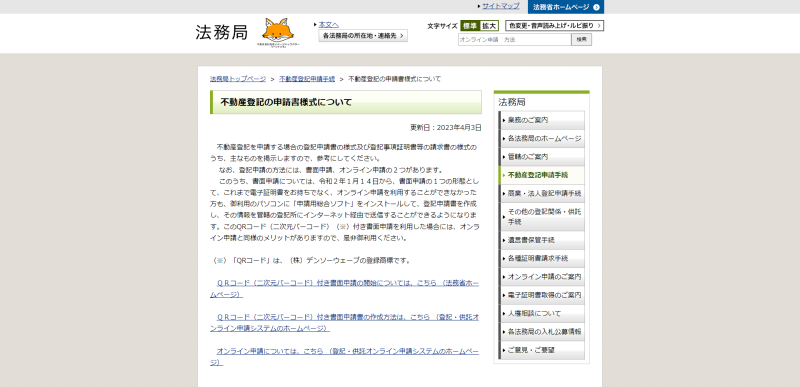Open 不動産登記申請手続 breadcrumb link
Viewport: 800px width, 387px height.
click(307, 79)
